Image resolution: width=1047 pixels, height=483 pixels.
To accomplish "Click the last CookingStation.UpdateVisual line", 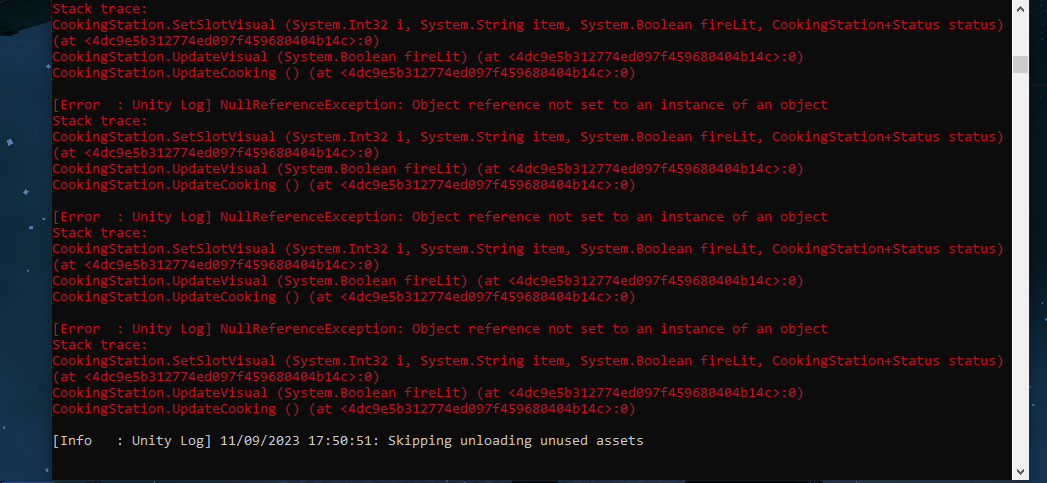I will (x=427, y=392).
